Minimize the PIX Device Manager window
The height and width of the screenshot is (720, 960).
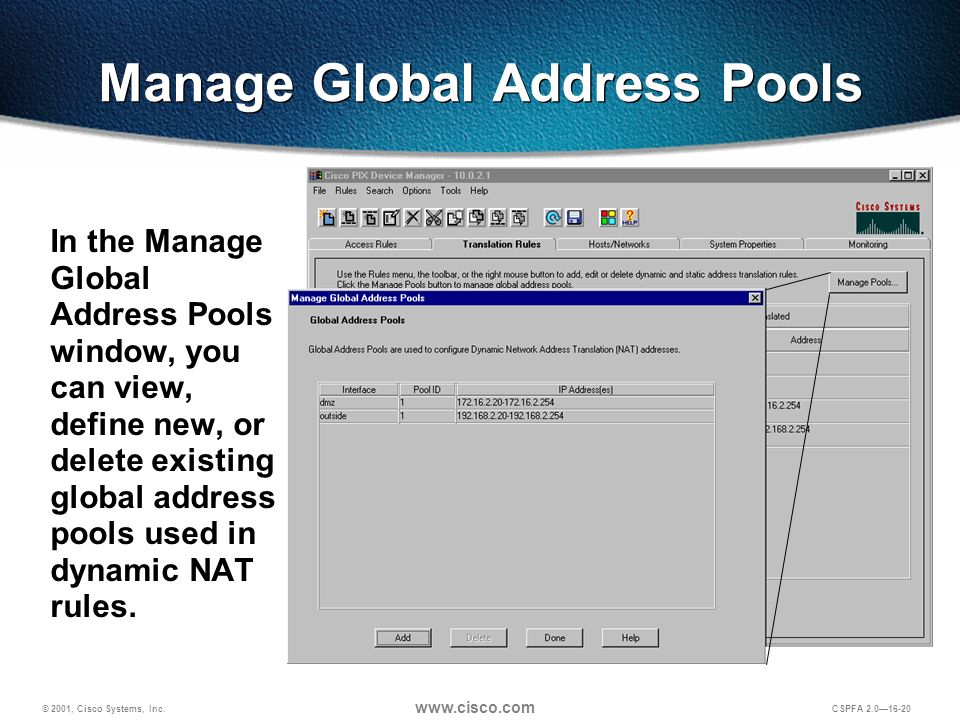[896, 176]
